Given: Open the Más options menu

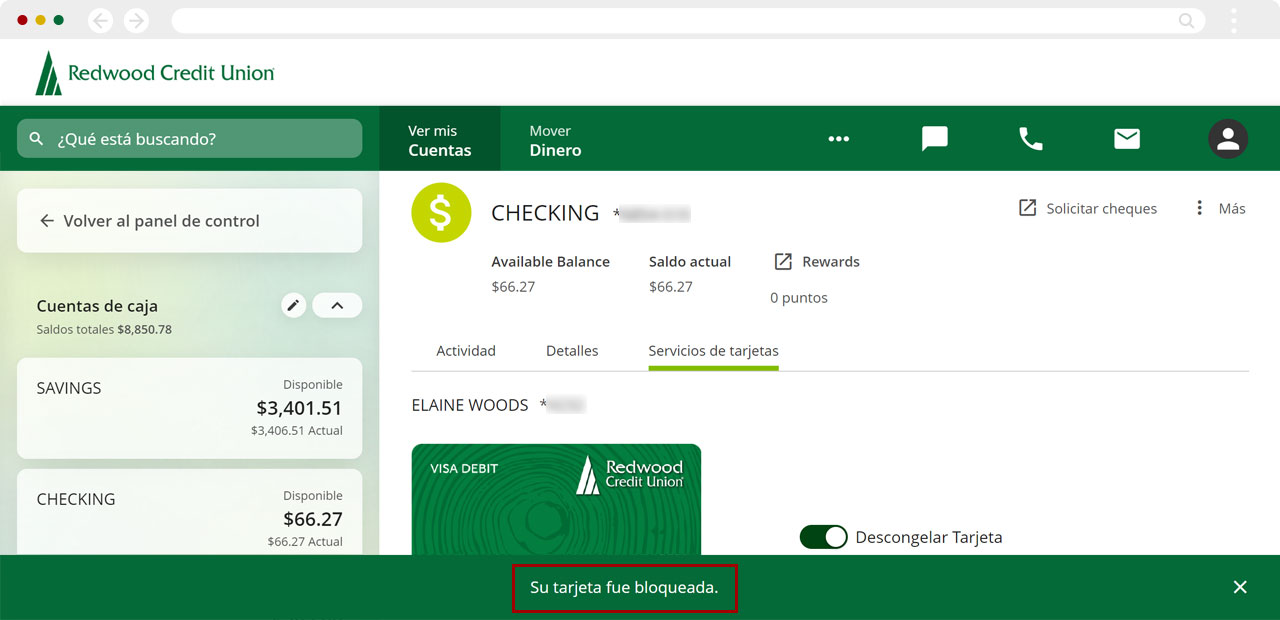Looking at the screenshot, I should [1220, 209].
